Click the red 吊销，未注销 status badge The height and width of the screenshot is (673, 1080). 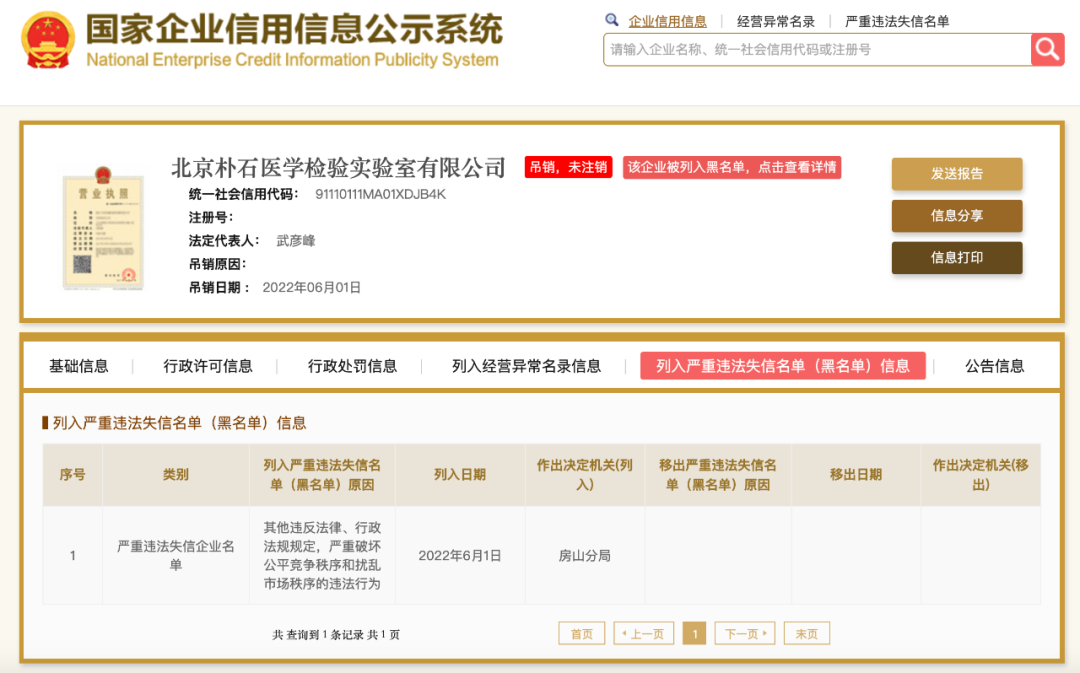click(568, 167)
